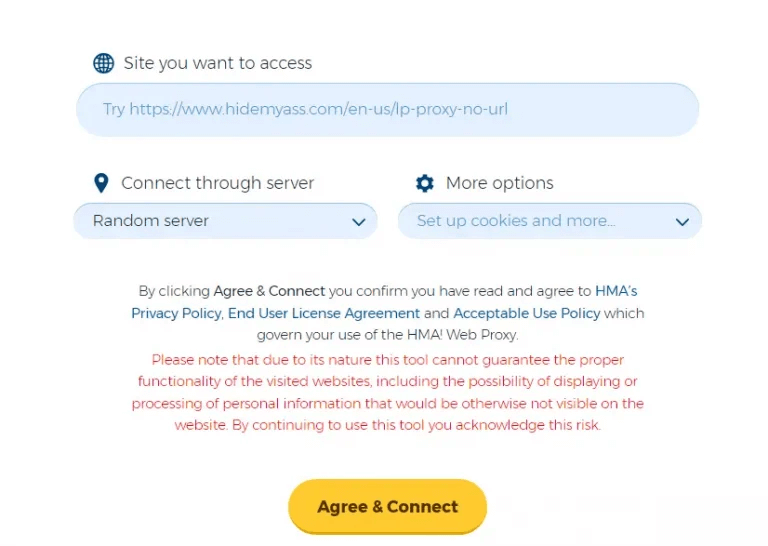768x546 pixels.
Task: Click the chevron arrow in cookies options box
Action: [682, 222]
